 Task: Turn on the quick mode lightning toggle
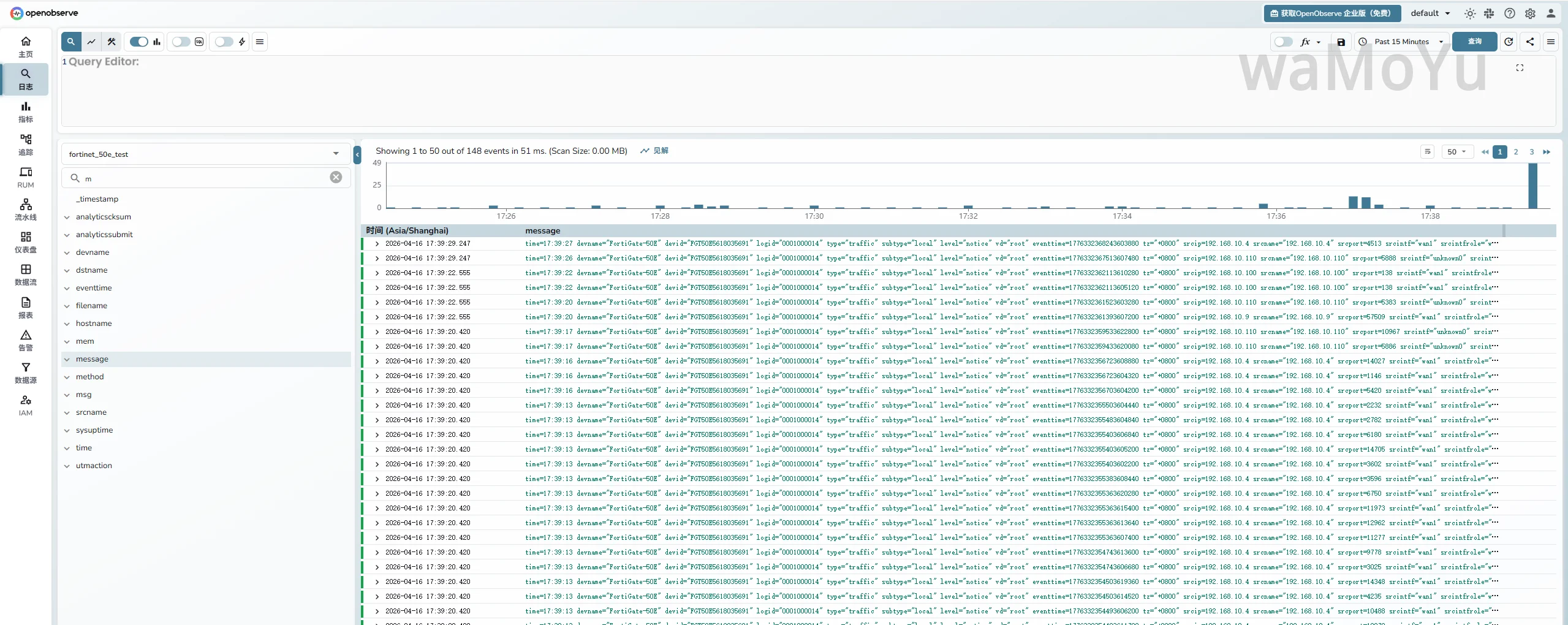(x=224, y=42)
